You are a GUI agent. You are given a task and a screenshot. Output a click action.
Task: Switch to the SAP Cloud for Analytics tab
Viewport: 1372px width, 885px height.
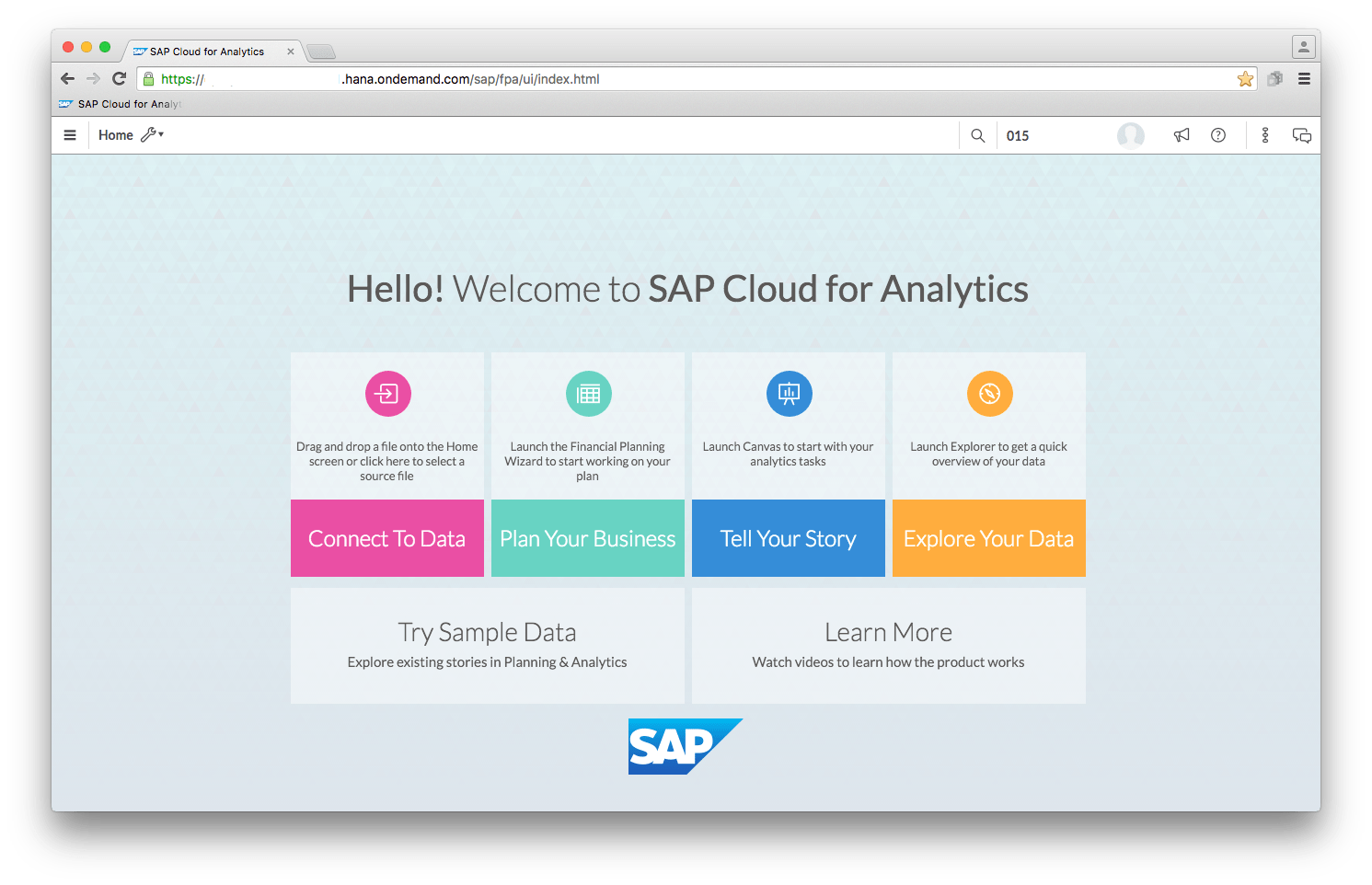[204, 52]
